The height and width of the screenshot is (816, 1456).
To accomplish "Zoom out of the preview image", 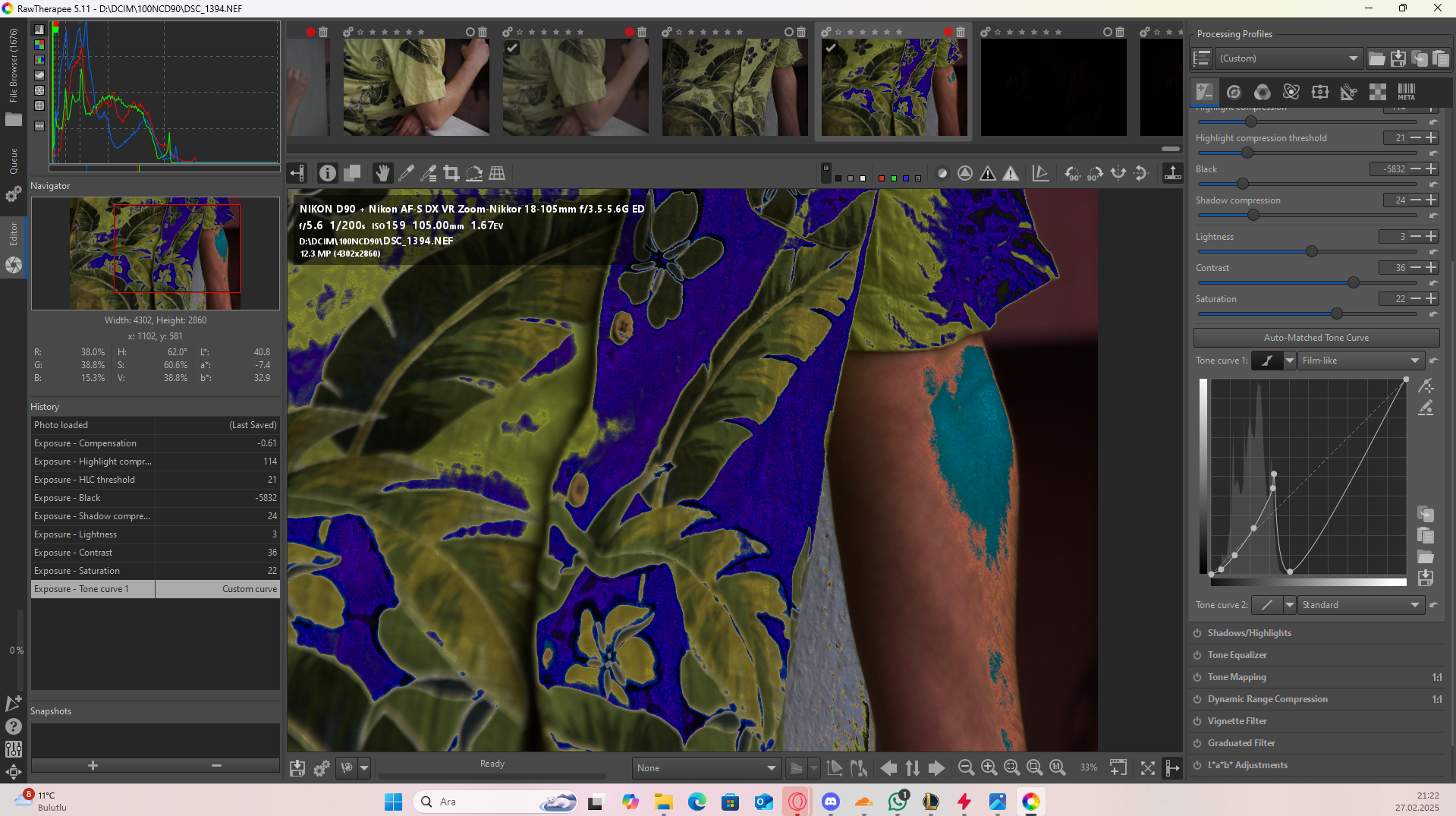I will (966, 768).
